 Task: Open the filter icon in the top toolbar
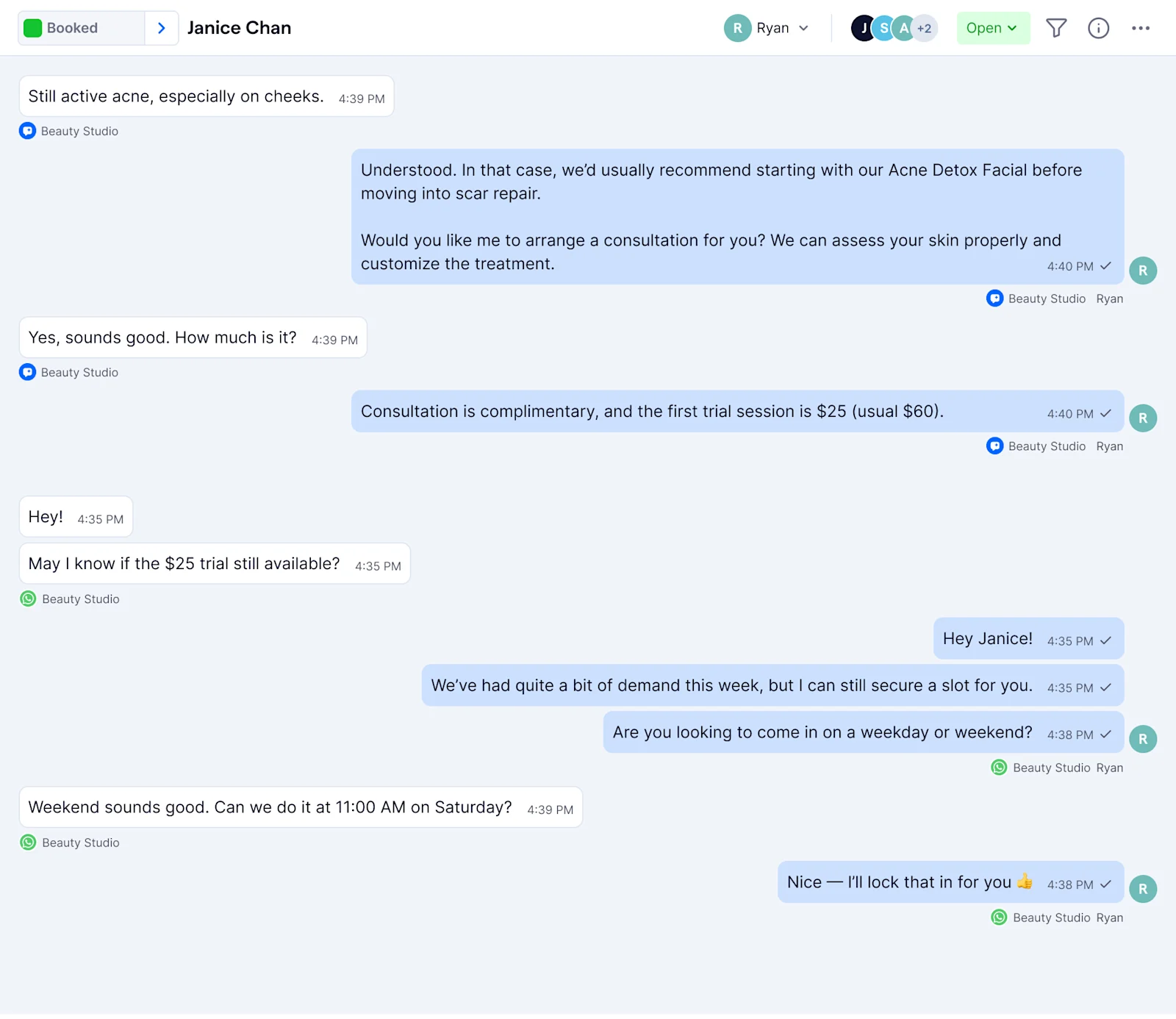pyautogui.click(x=1056, y=28)
